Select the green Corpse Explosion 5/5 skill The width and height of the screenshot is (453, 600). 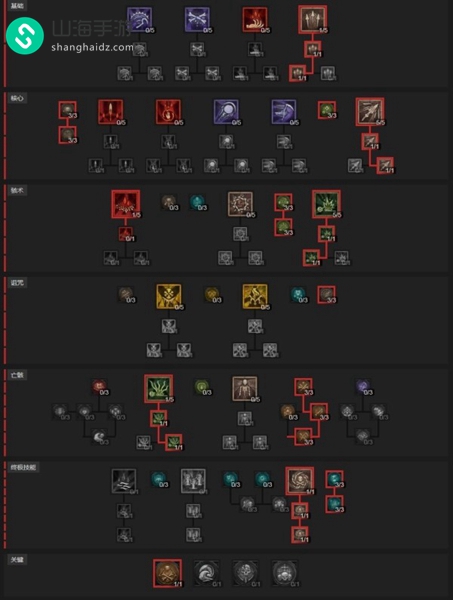click(326, 204)
